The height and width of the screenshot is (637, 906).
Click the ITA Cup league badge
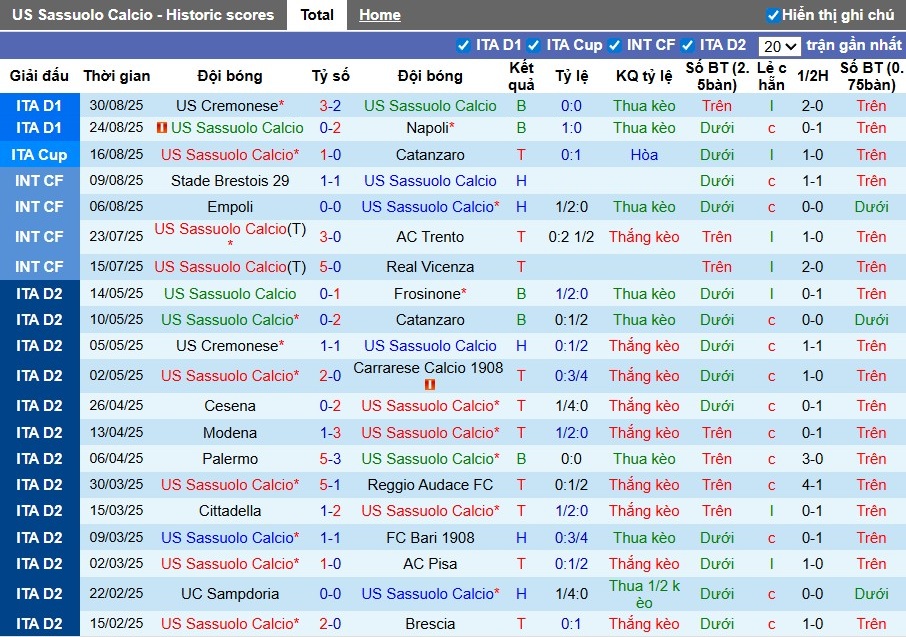point(39,155)
